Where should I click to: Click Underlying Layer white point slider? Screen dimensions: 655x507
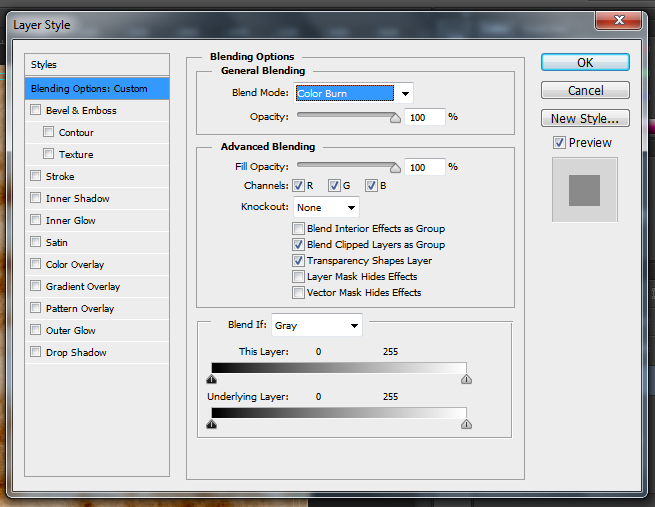pyautogui.click(x=466, y=424)
